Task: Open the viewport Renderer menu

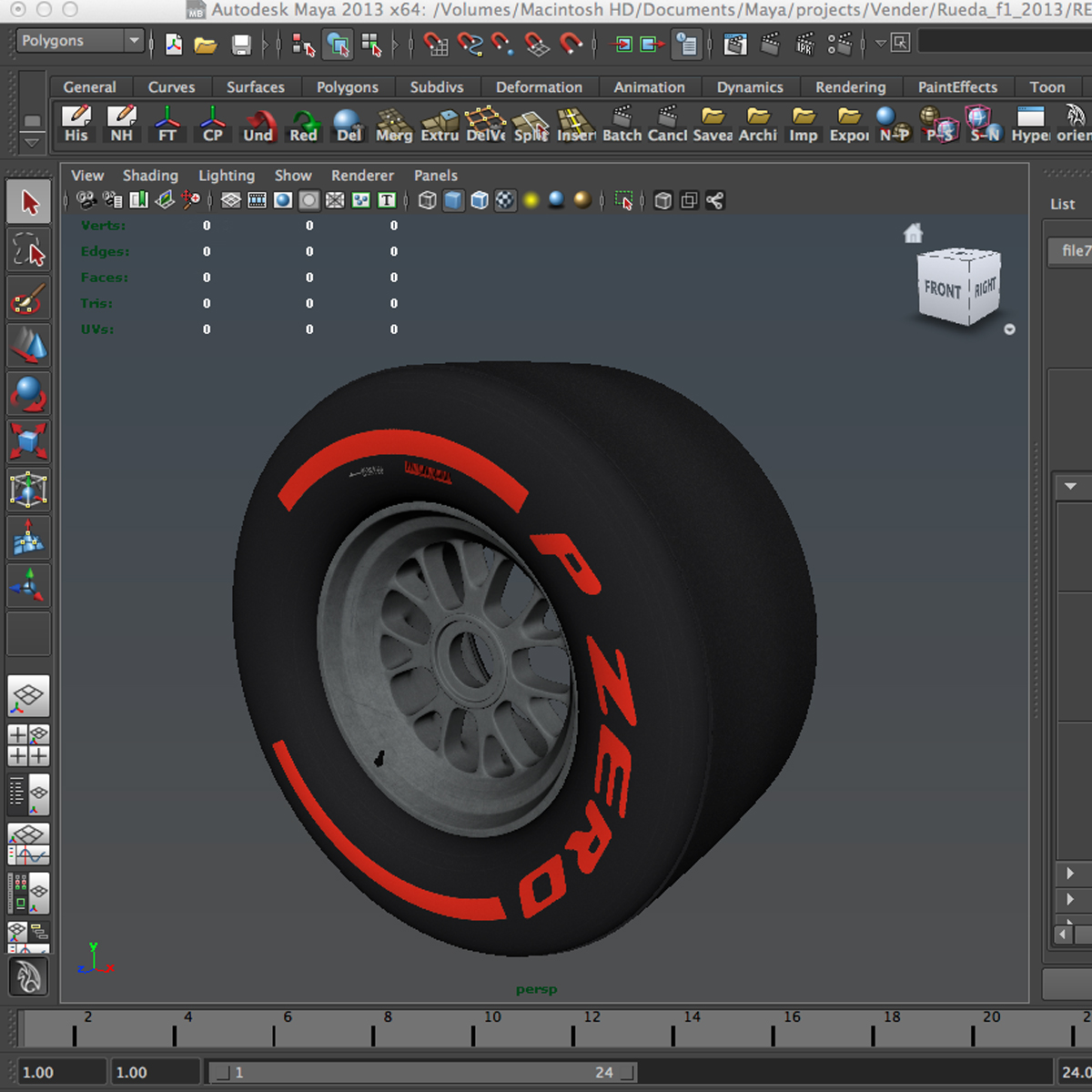Action: pyautogui.click(x=362, y=176)
